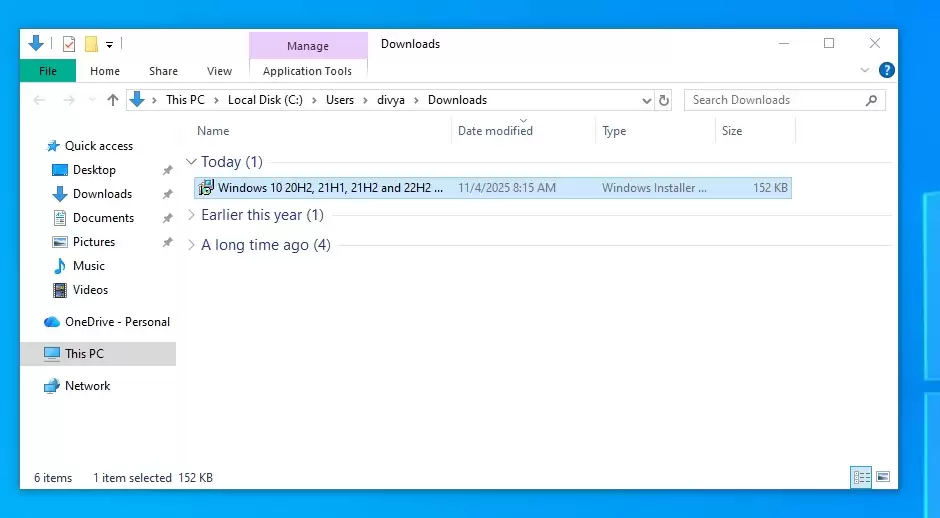Open the File menu

point(48,71)
